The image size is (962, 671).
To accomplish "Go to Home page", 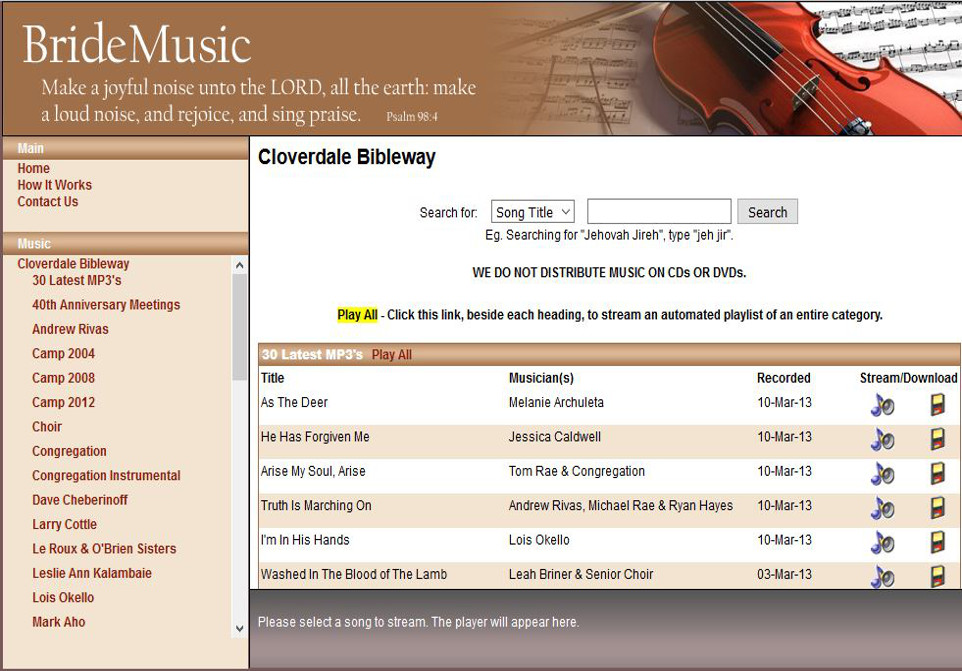I will 34,168.
